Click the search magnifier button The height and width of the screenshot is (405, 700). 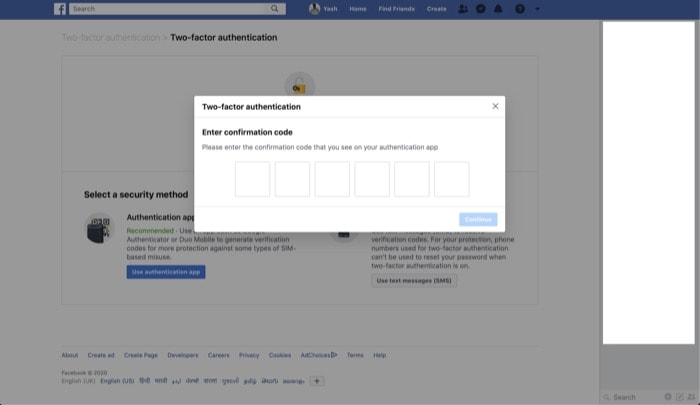pos(275,8)
